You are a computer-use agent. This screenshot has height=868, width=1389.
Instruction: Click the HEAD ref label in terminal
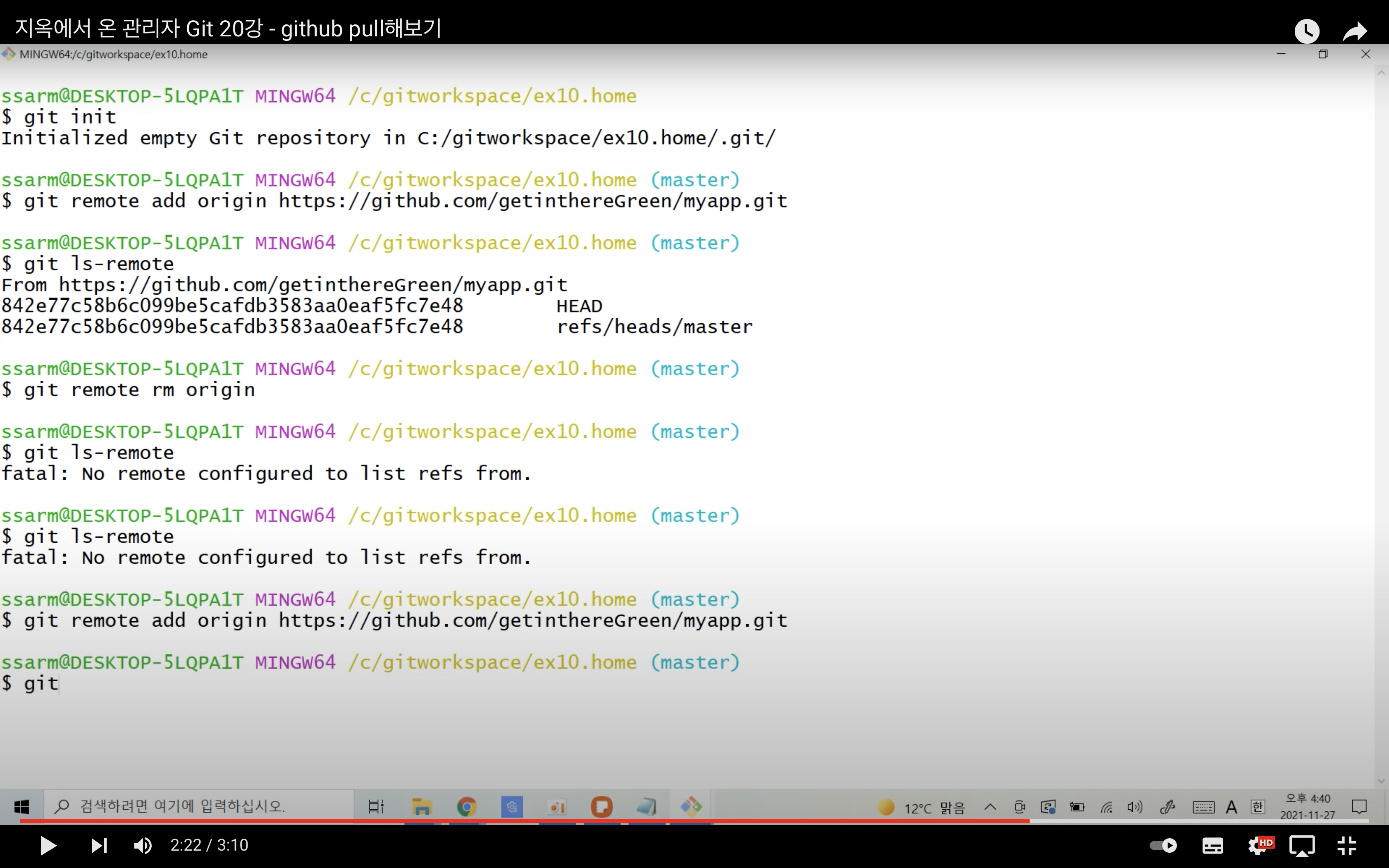579,306
